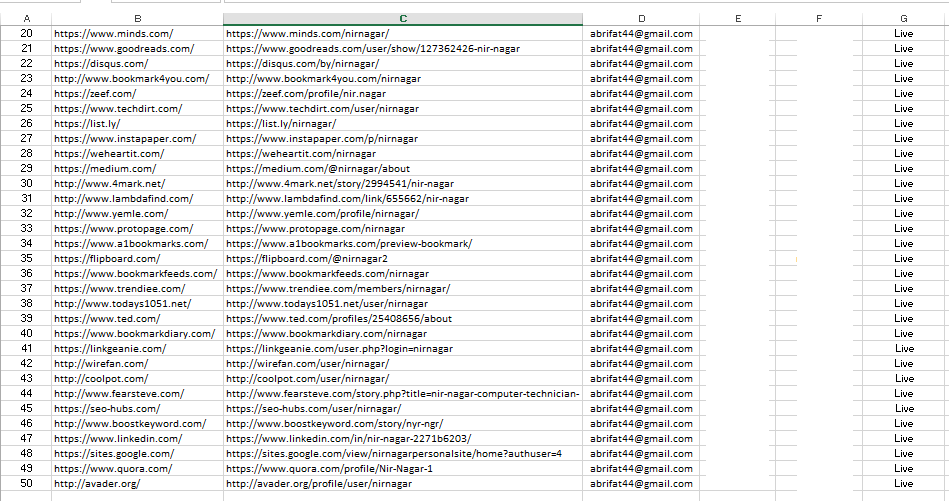Screen dimensions: 949x501
Task: Click the LinkedIn nir-nagar profile link cell
Action: [402, 438]
